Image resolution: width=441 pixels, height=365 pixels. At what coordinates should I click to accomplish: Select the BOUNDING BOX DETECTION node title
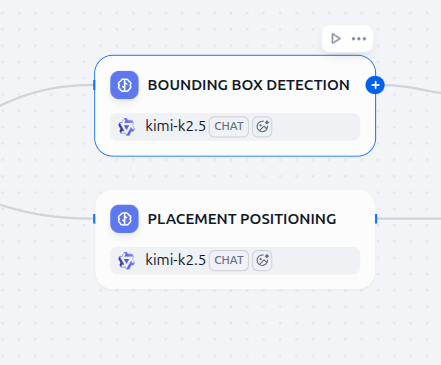[249, 85]
